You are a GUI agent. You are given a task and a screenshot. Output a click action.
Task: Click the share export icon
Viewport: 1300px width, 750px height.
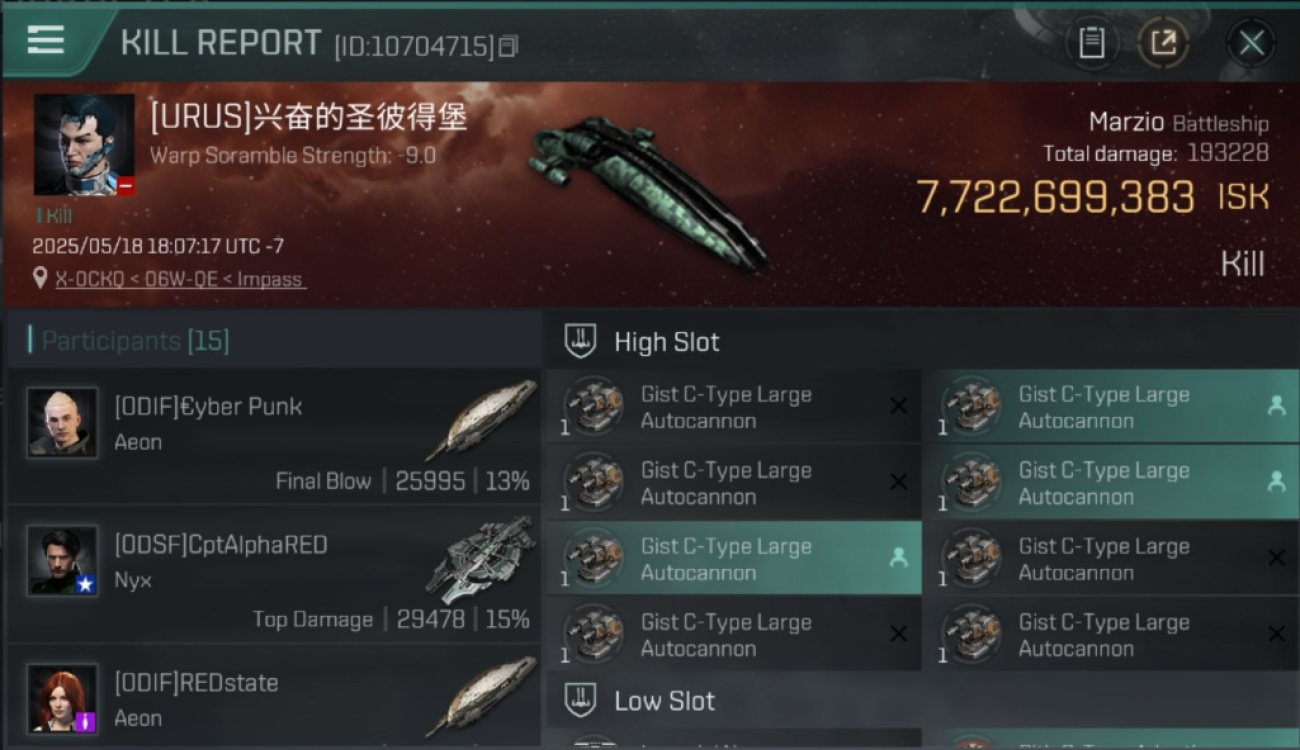(x=1163, y=43)
